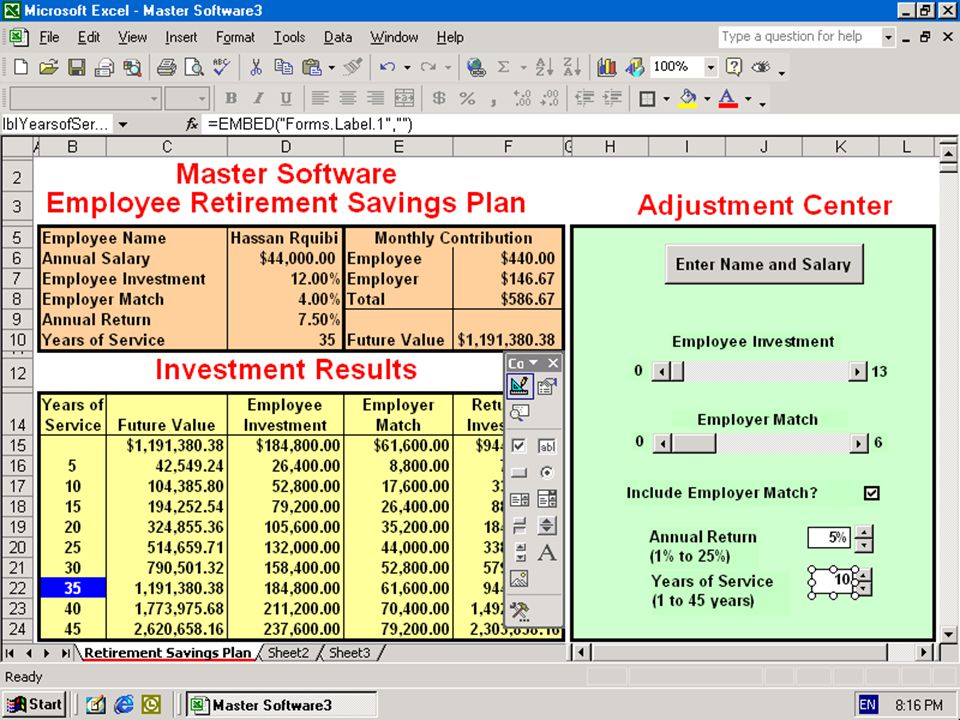Open the Format menu
The image size is (960, 720).
click(x=235, y=37)
